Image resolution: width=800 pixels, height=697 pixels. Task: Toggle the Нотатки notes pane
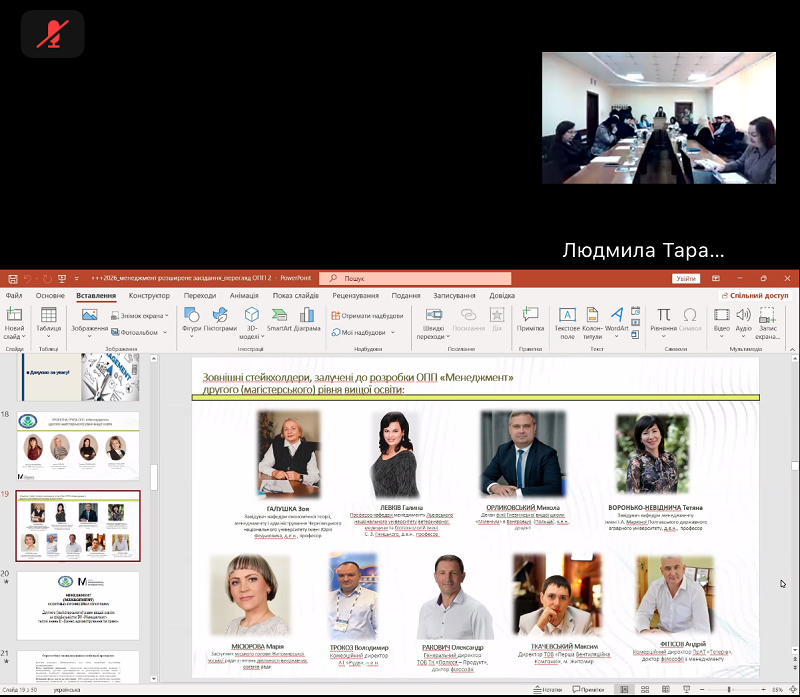pyautogui.click(x=550, y=690)
